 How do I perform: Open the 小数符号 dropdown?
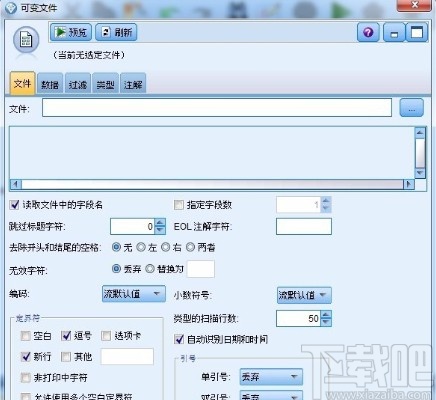[304, 295]
